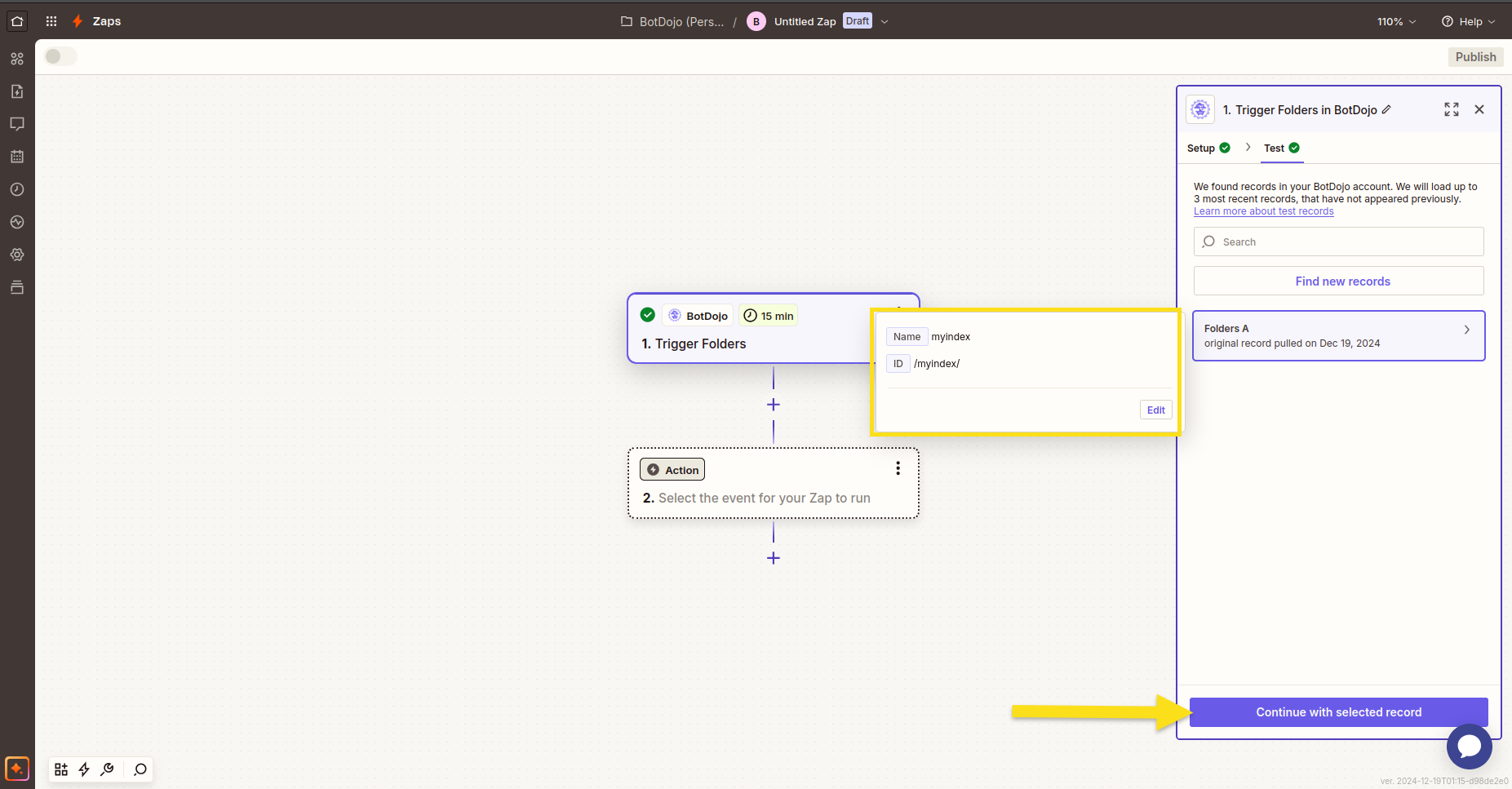The image size is (1512, 789).
Task: Go to the Zapier home icon
Action: pos(17,21)
